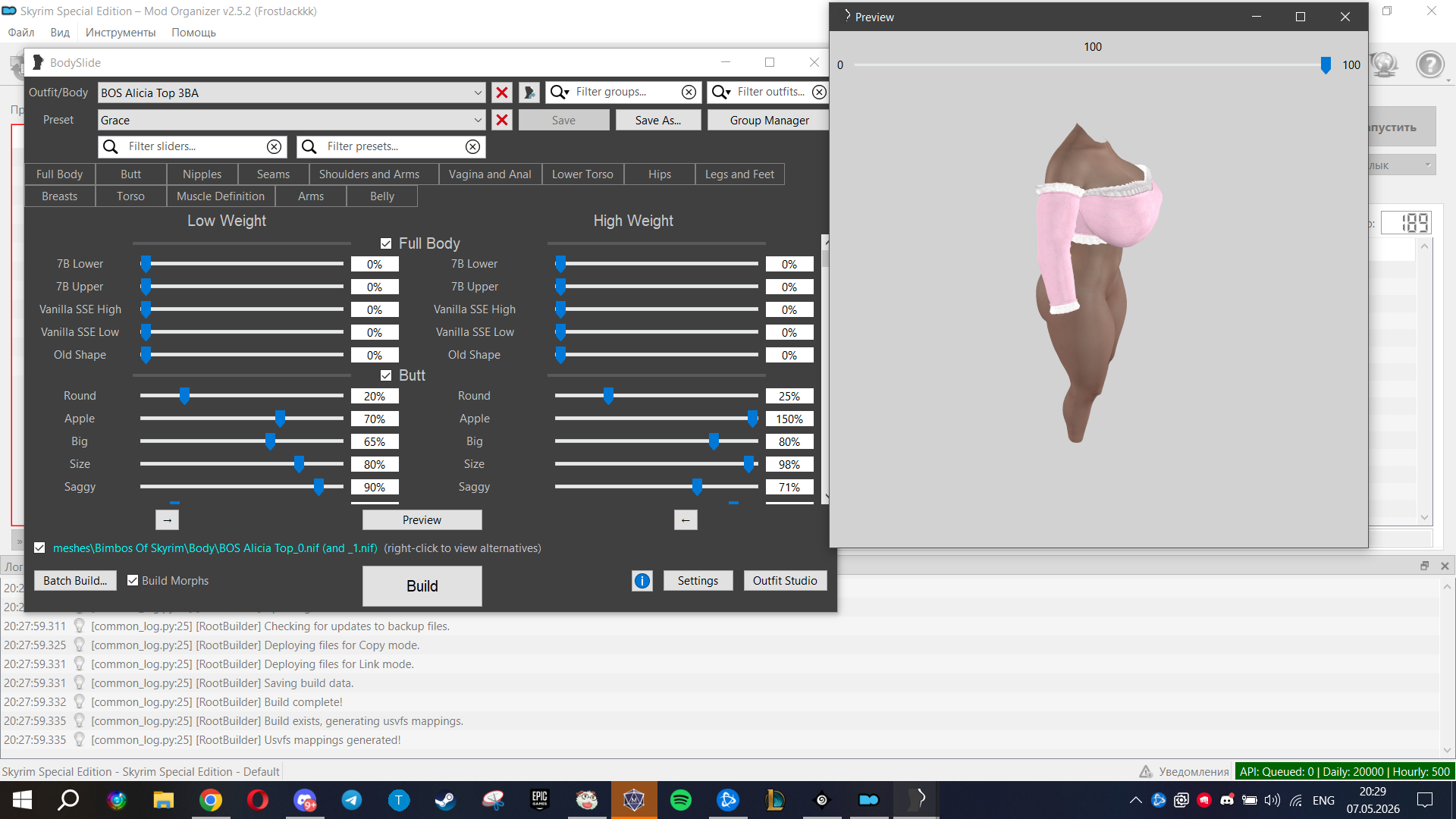Open filter groups search icon menu
Viewport: 1456px width, 819px height.
click(x=560, y=92)
